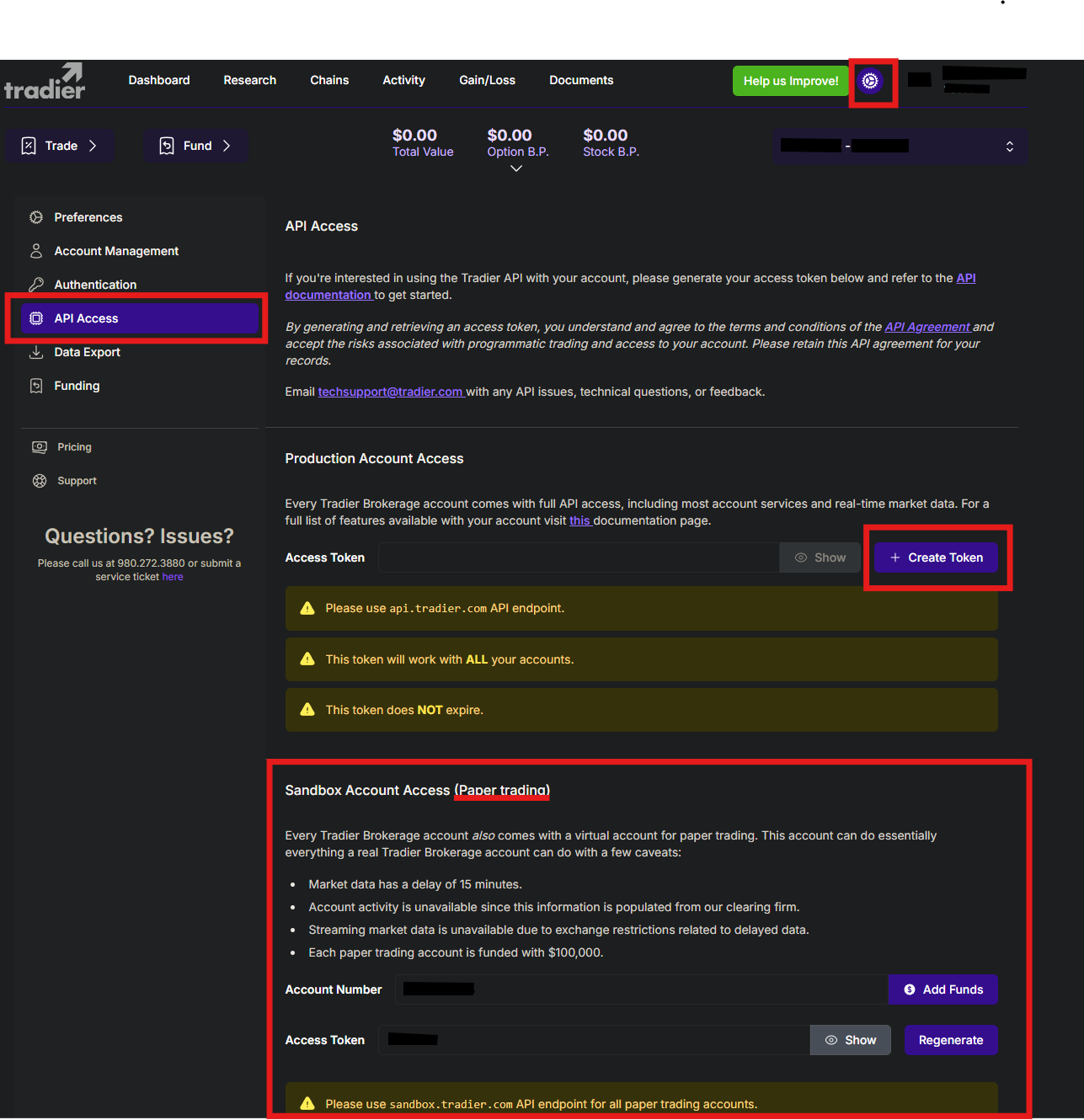Click the Trade button's chart icon
1084x1120 pixels.
[x=29, y=146]
